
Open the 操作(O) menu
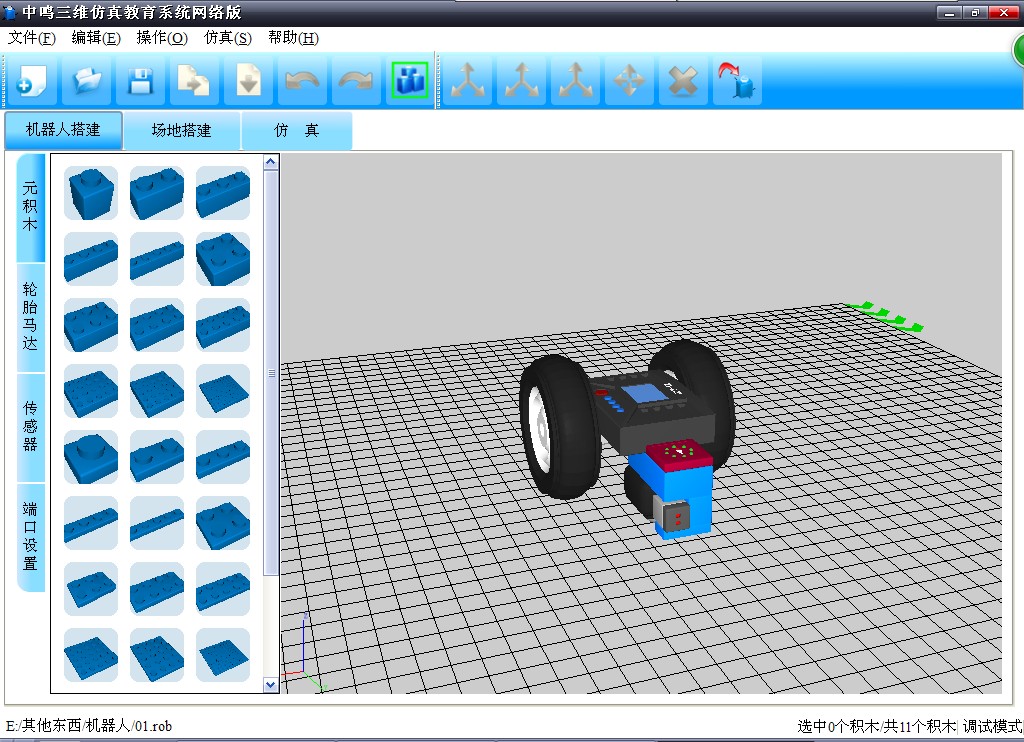point(162,38)
